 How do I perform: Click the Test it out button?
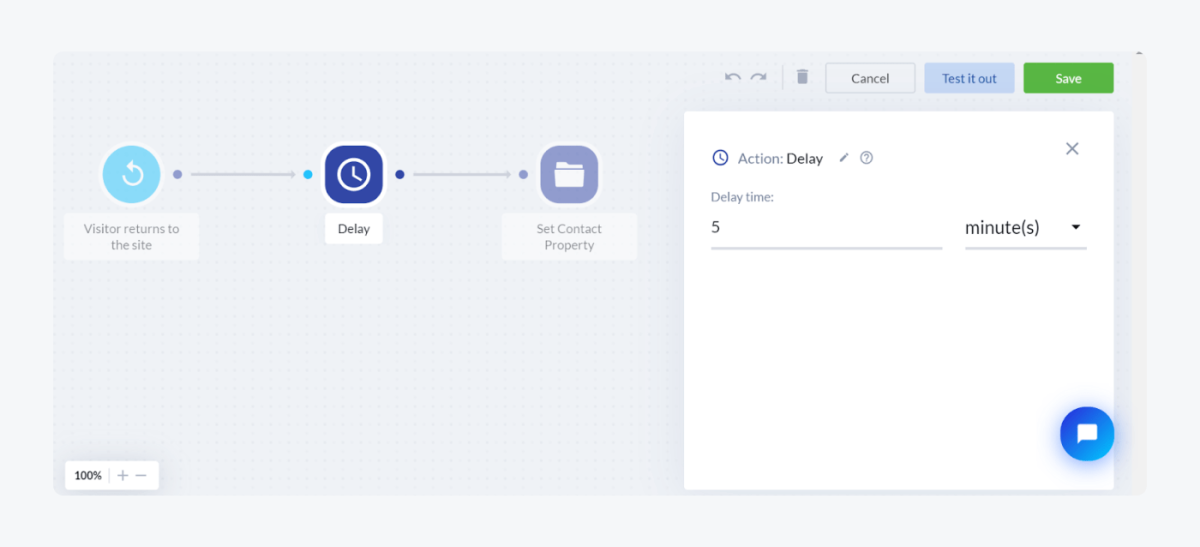coord(969,78)
